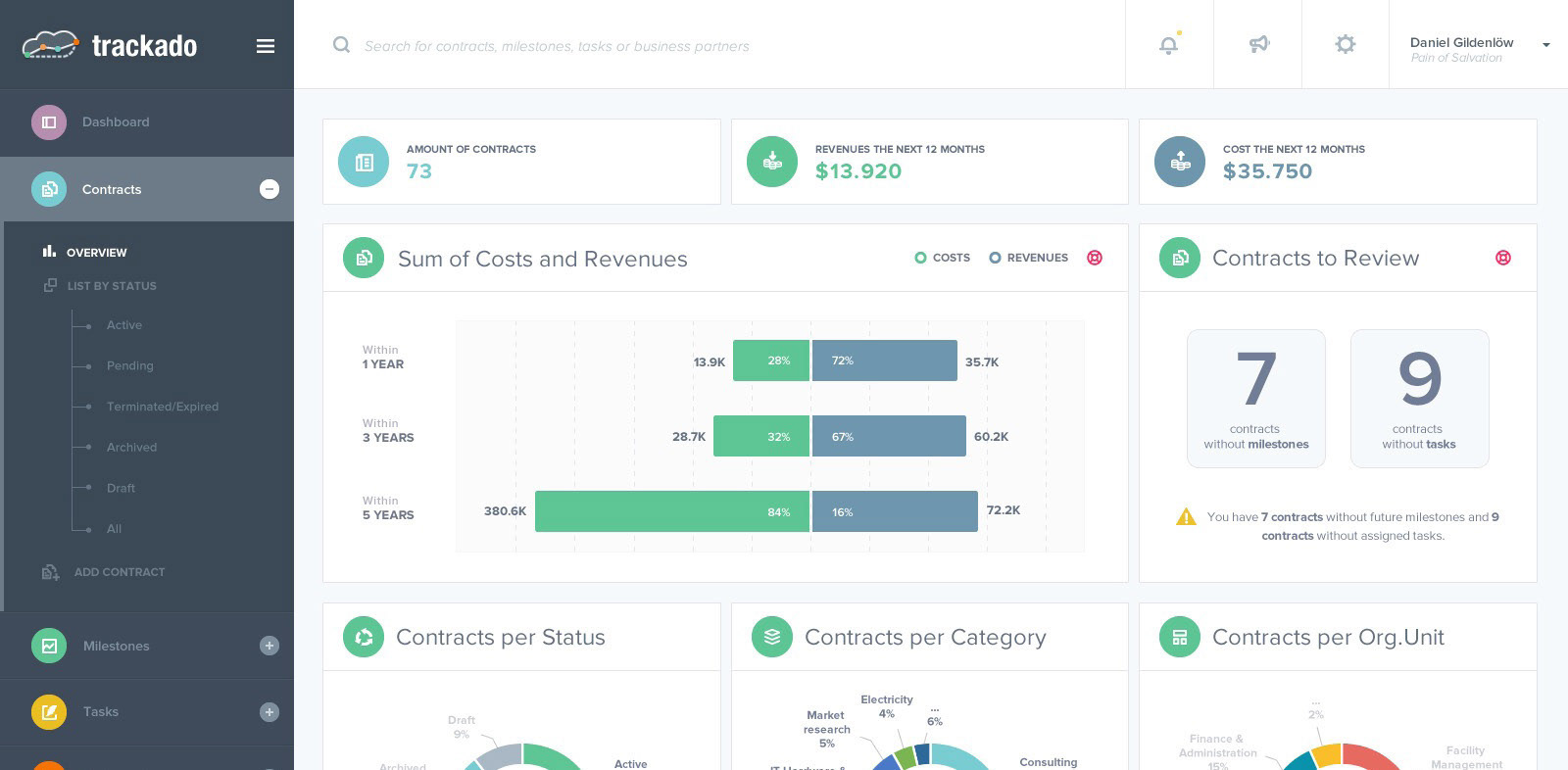The height and width of the screenshot is (770, 1568).
Task: Open settings gear icon
Action: 1346,44
